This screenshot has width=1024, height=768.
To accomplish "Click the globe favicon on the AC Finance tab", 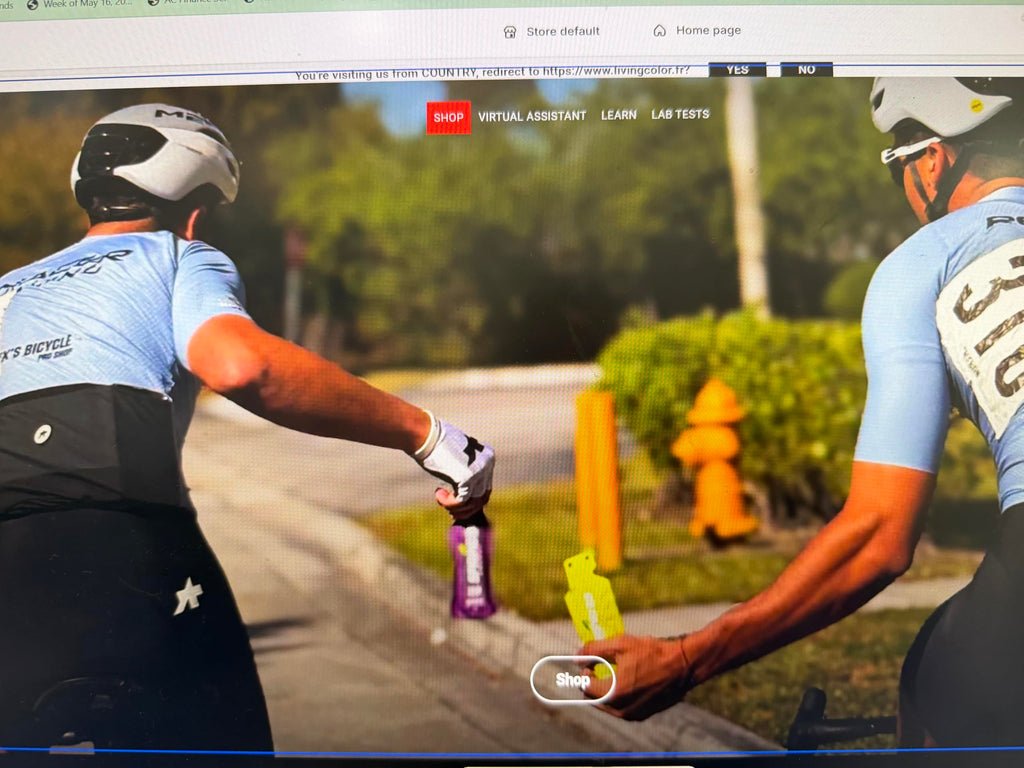I will click(x=153, y=3).
